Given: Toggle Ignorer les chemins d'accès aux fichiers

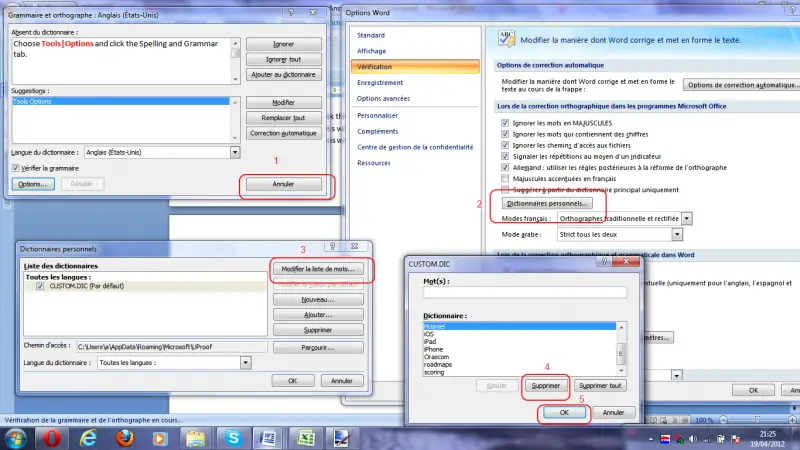Looking at the screenshot, I should (x=505, y=145).
